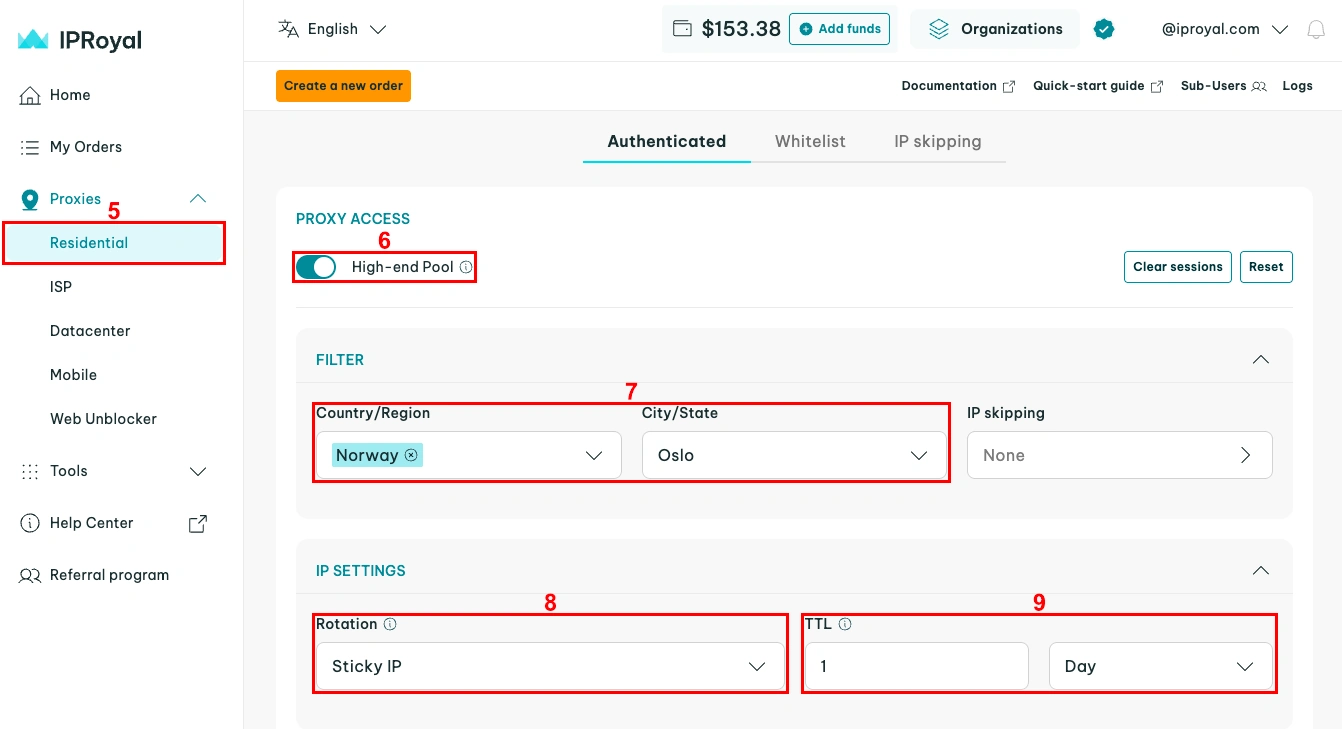The width and height of the screenshot is (1342, 729).
Task: Open the Quick-start guide link
Action: click(1098, 86)
